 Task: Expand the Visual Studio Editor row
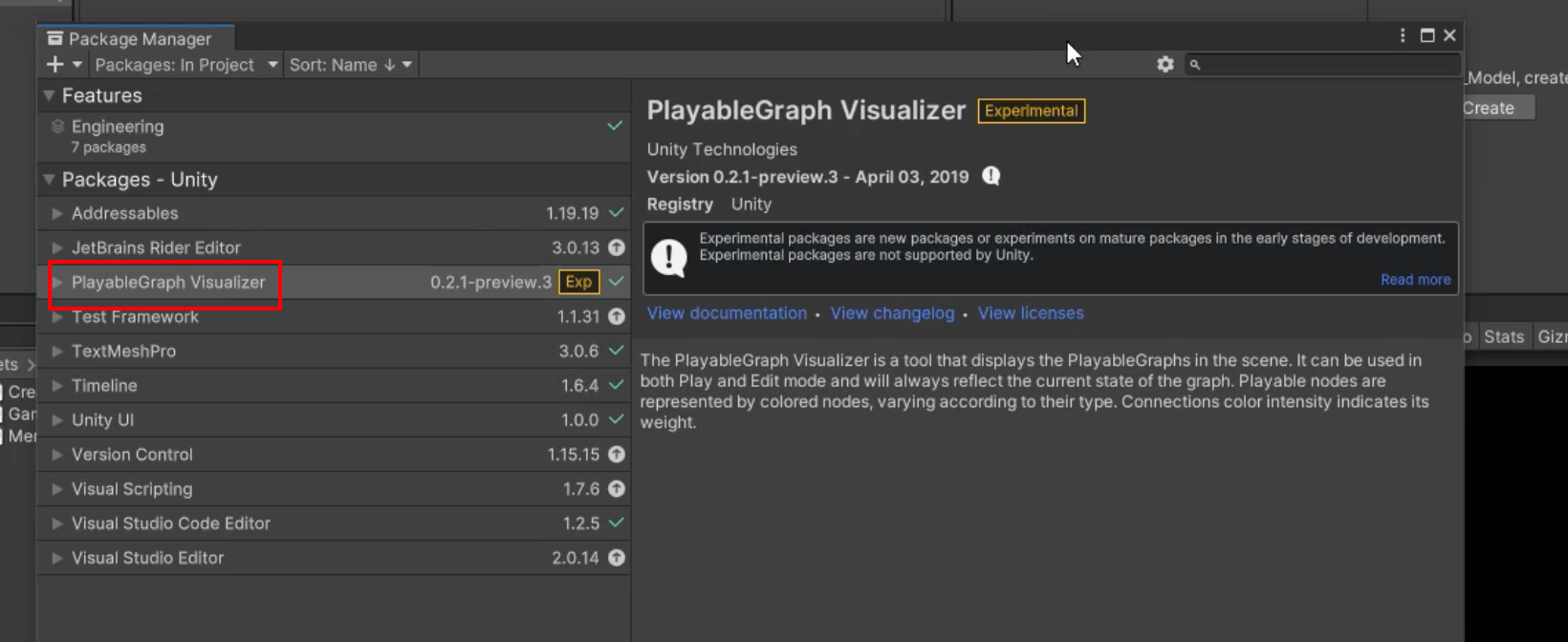[57, 557]
